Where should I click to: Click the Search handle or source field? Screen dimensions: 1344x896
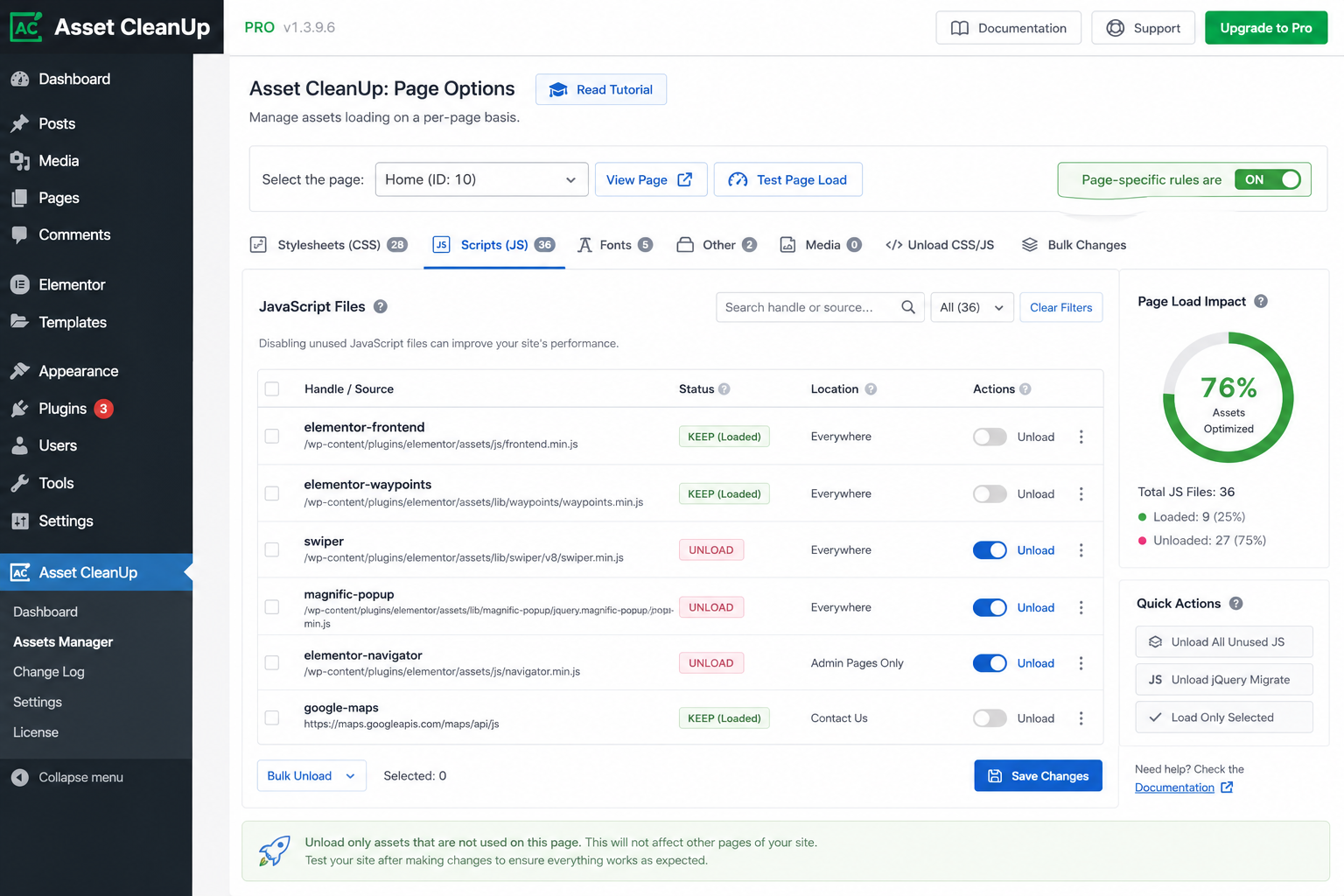tap(820, 307)
